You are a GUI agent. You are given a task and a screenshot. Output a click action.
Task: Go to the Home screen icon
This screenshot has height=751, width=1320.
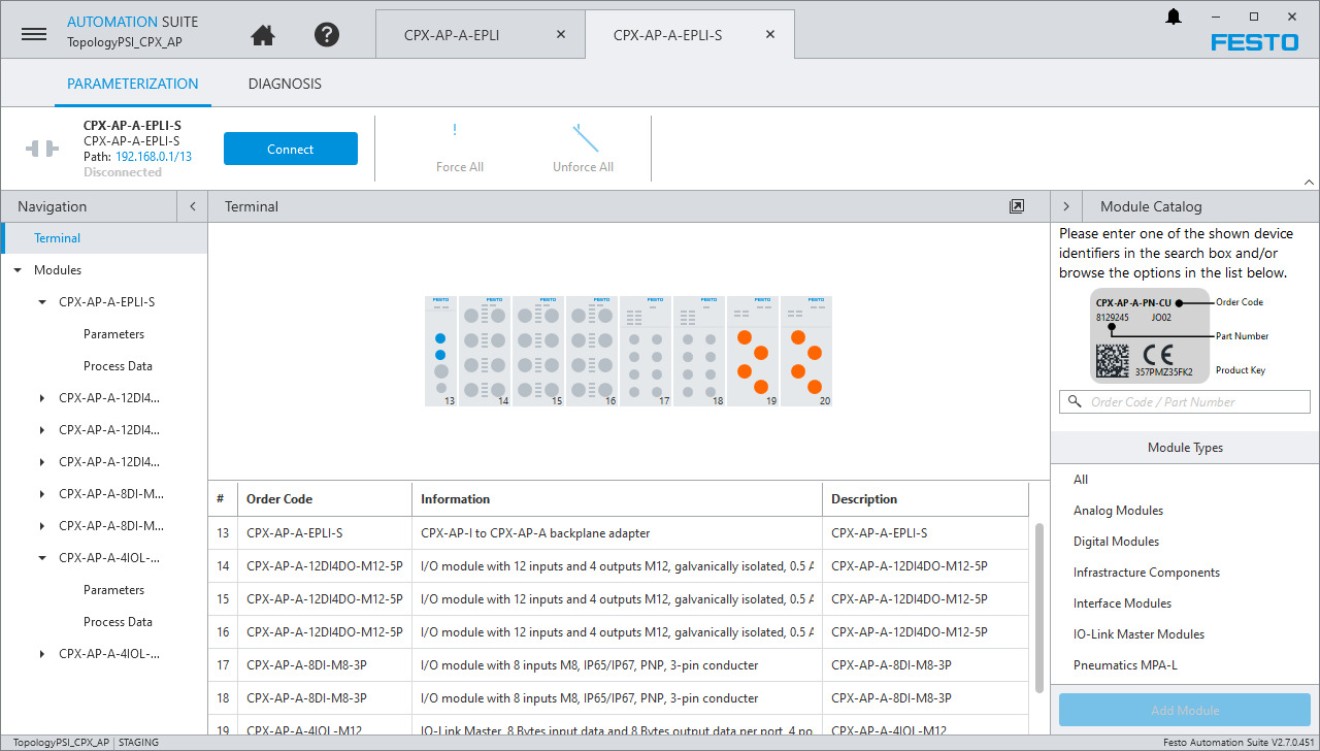tap(263, 35)
